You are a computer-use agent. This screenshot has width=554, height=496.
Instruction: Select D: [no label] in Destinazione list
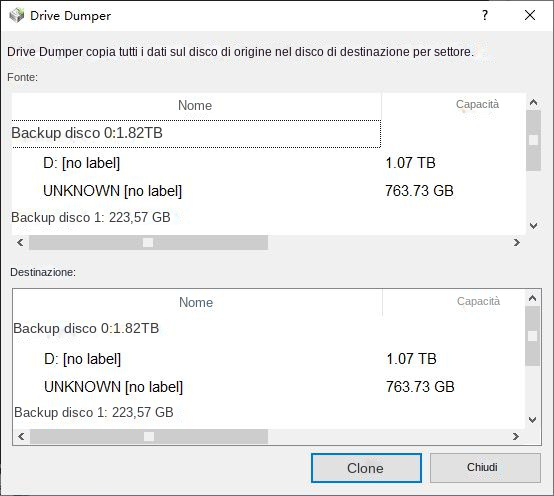(83, 359)
